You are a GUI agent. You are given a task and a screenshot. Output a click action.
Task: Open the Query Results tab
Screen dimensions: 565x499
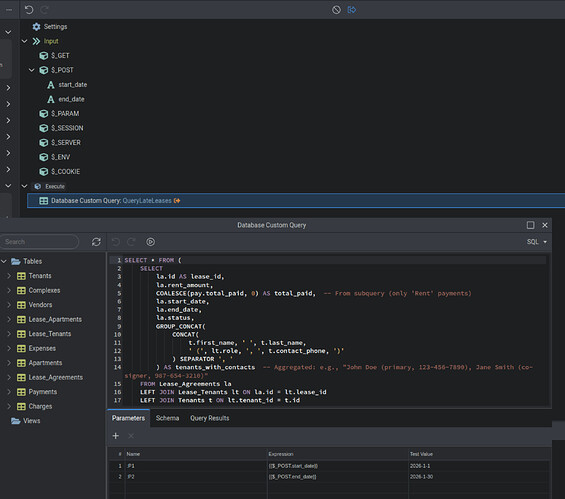[210, 418]
